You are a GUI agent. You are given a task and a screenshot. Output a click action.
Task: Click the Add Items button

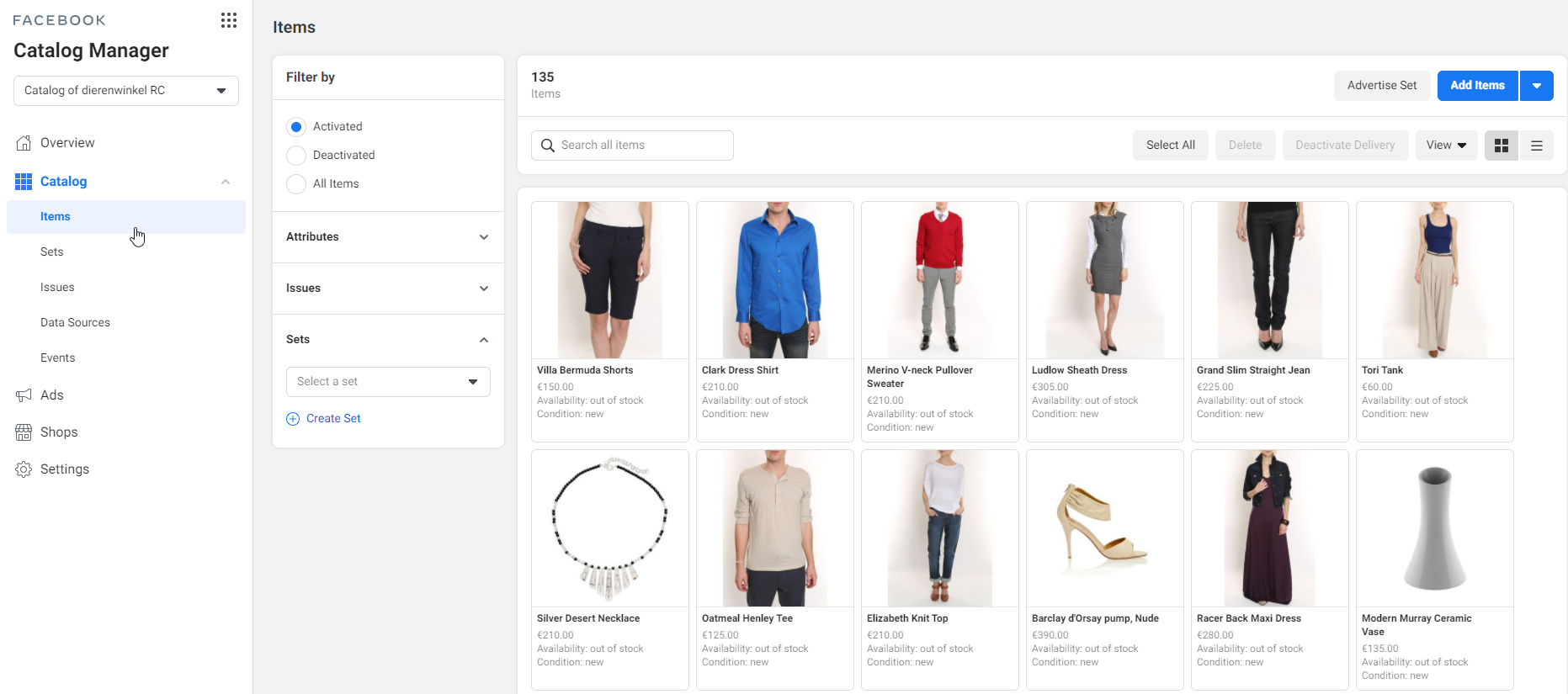pos(1477,86)
